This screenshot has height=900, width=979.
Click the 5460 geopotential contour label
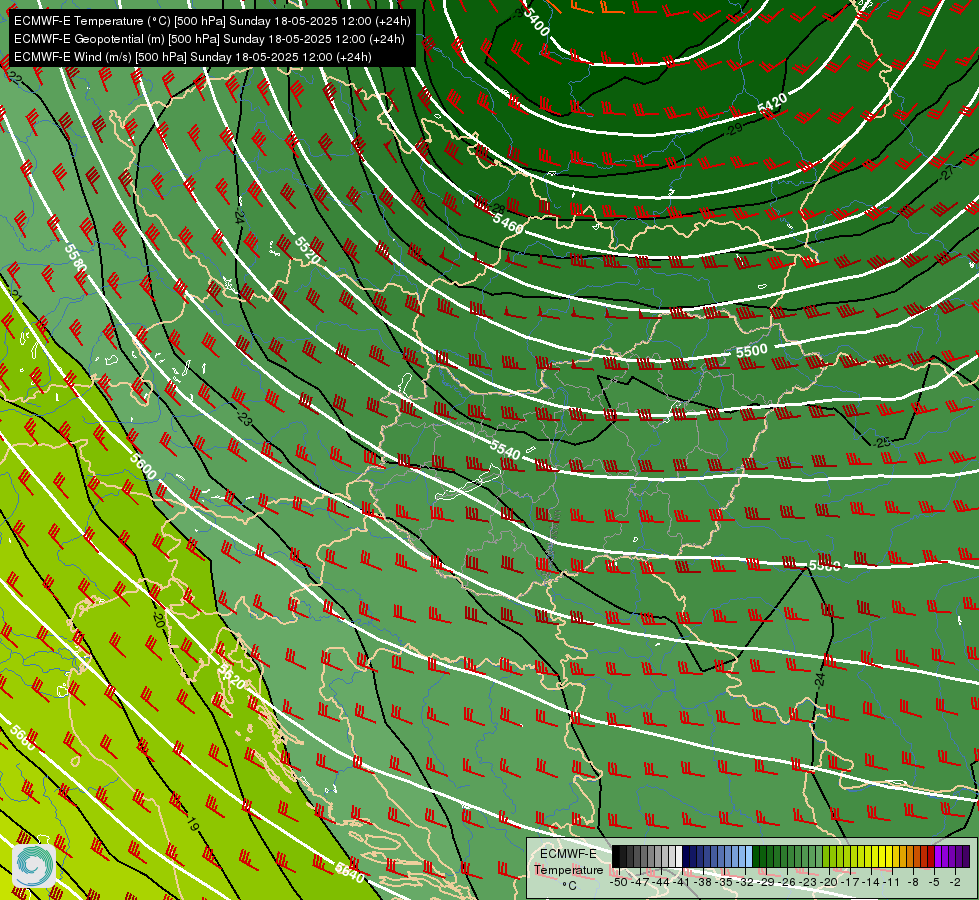508,223
